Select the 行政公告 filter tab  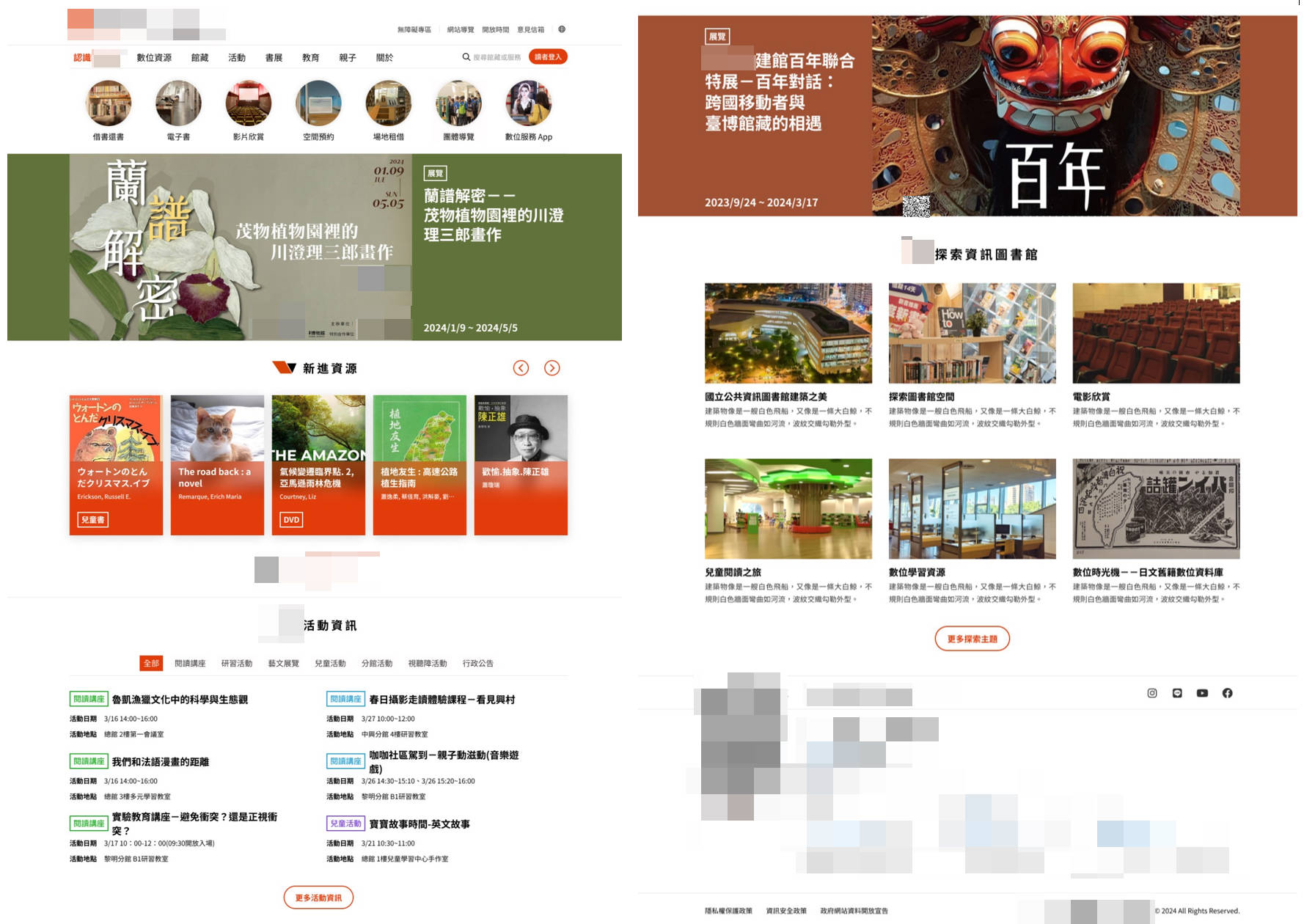[478, 663]
